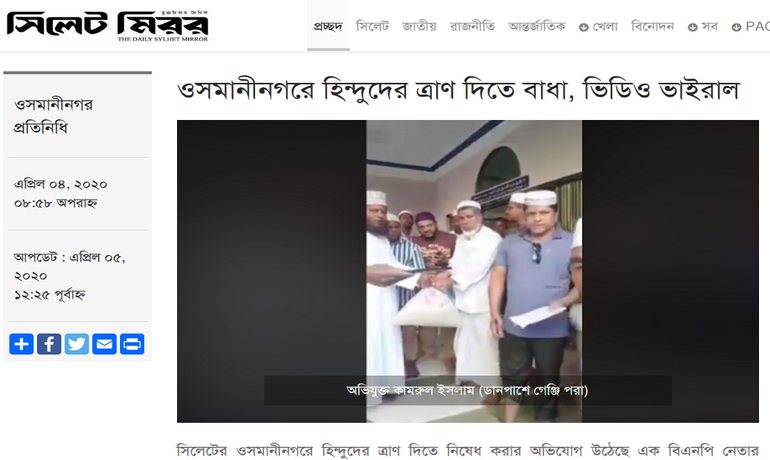770x460 pixels.
Task: Select the রাজনীতি menu item
Action: tap(472, 26)
